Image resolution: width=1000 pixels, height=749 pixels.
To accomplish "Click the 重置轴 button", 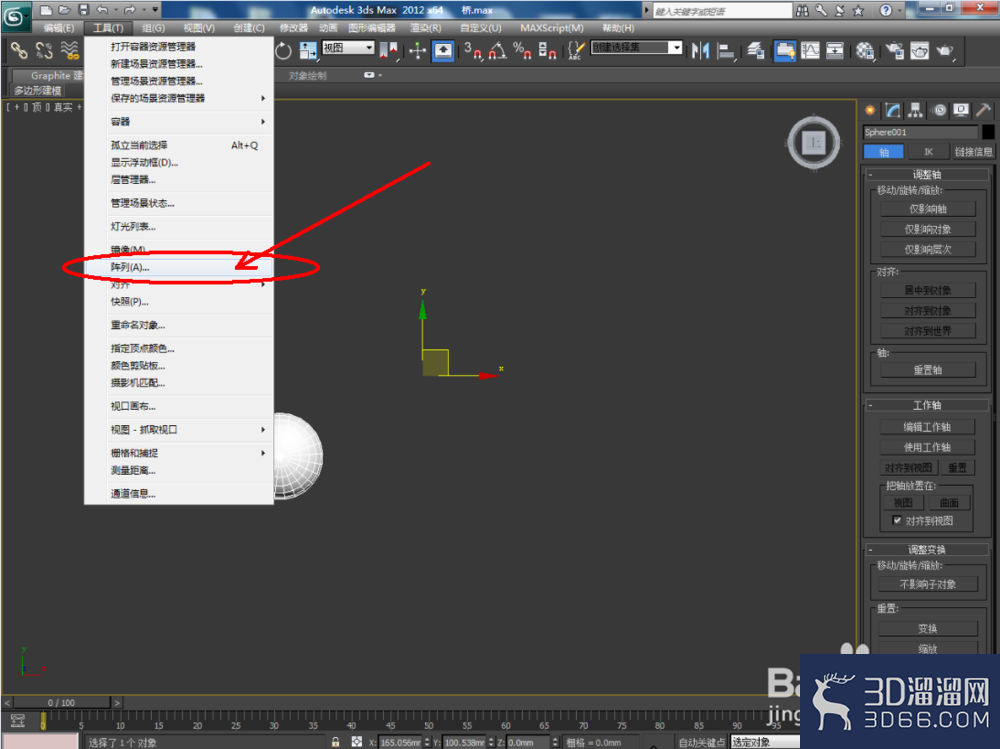I will [927, 370].
